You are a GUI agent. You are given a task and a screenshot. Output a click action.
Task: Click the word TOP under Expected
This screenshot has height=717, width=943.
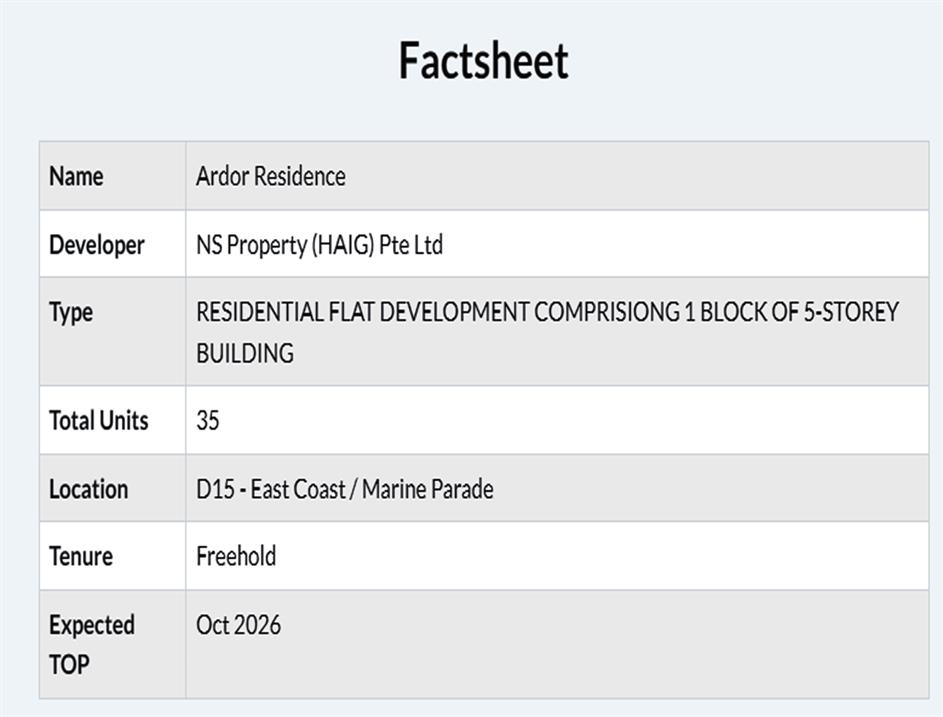tap(69, 664)
